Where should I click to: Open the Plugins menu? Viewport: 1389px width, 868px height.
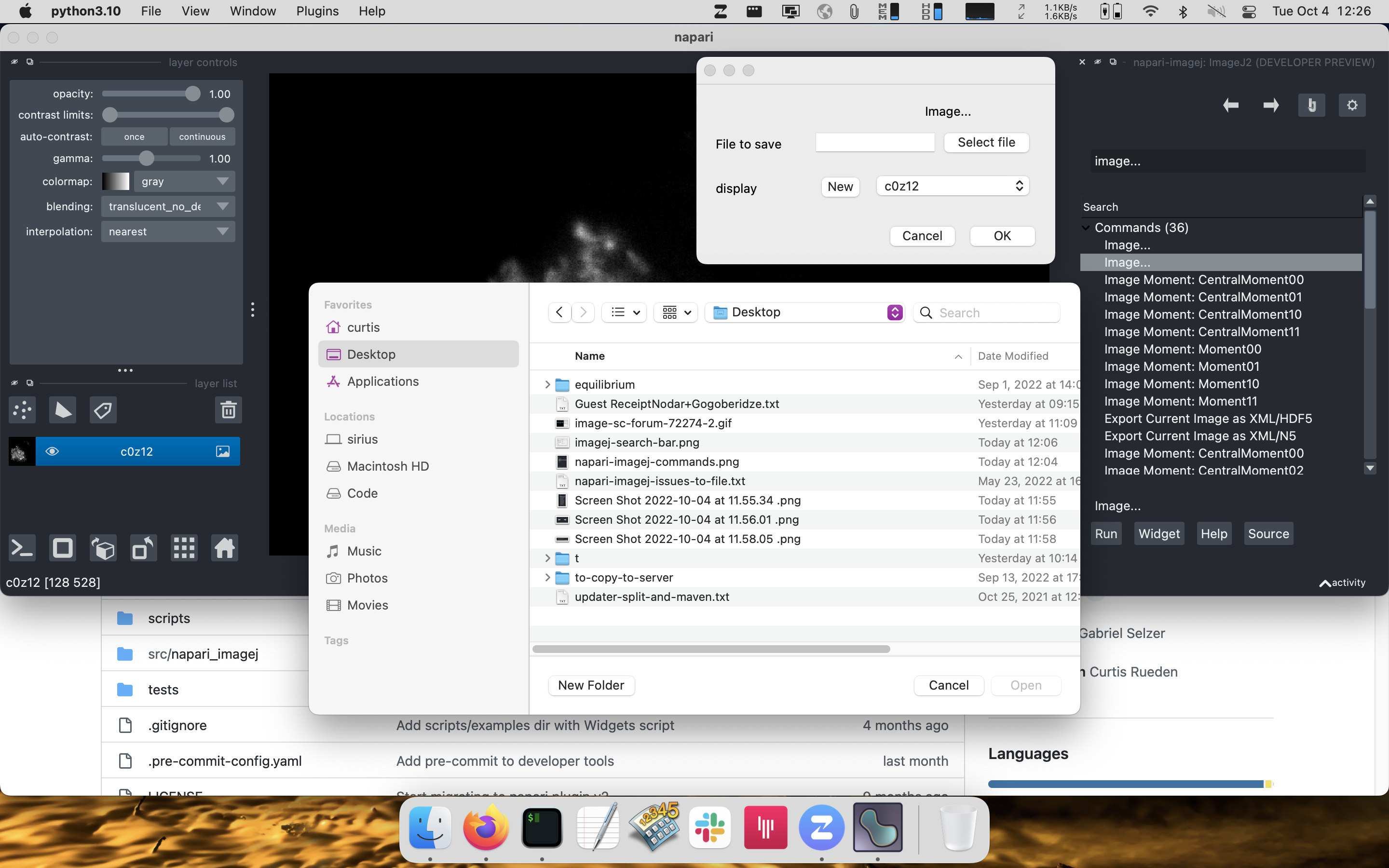click(317, 11)
